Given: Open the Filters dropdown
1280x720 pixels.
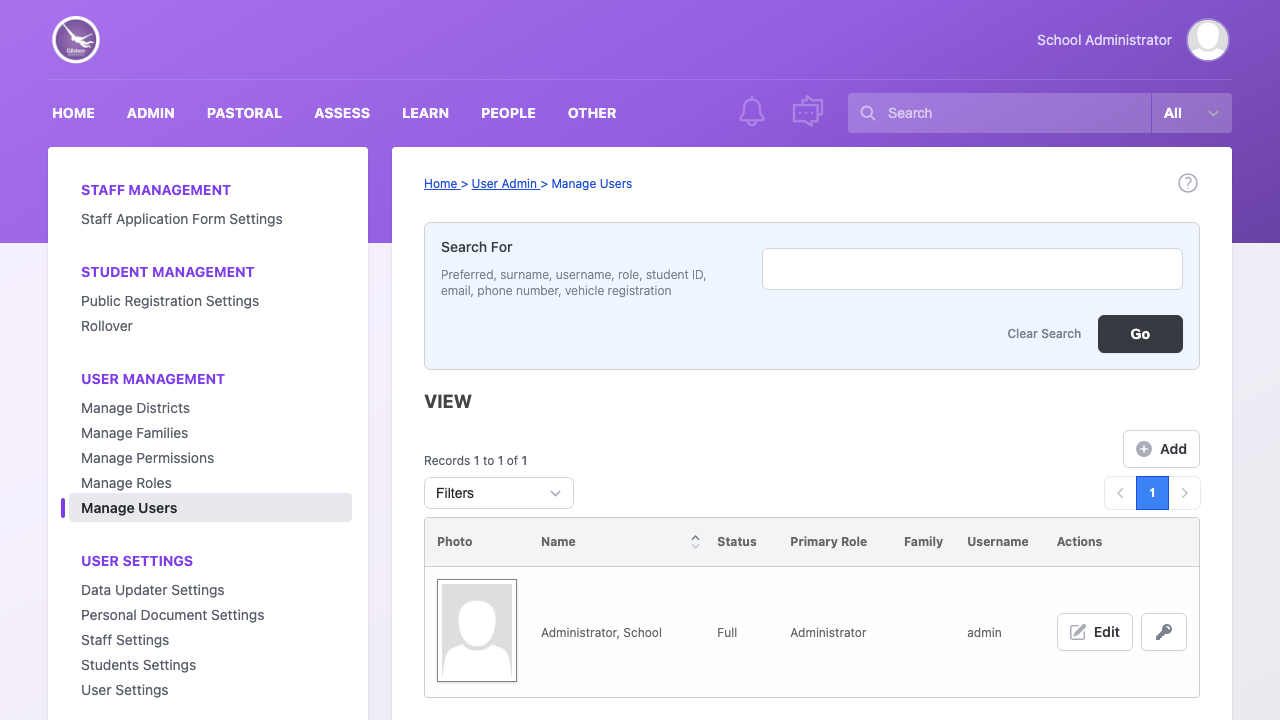Looking at the screenshot, I should tap(499, 493).
